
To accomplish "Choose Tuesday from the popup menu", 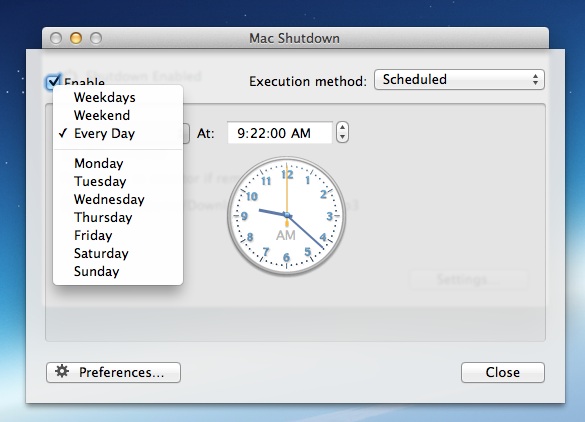I will [x=118, y=181].
